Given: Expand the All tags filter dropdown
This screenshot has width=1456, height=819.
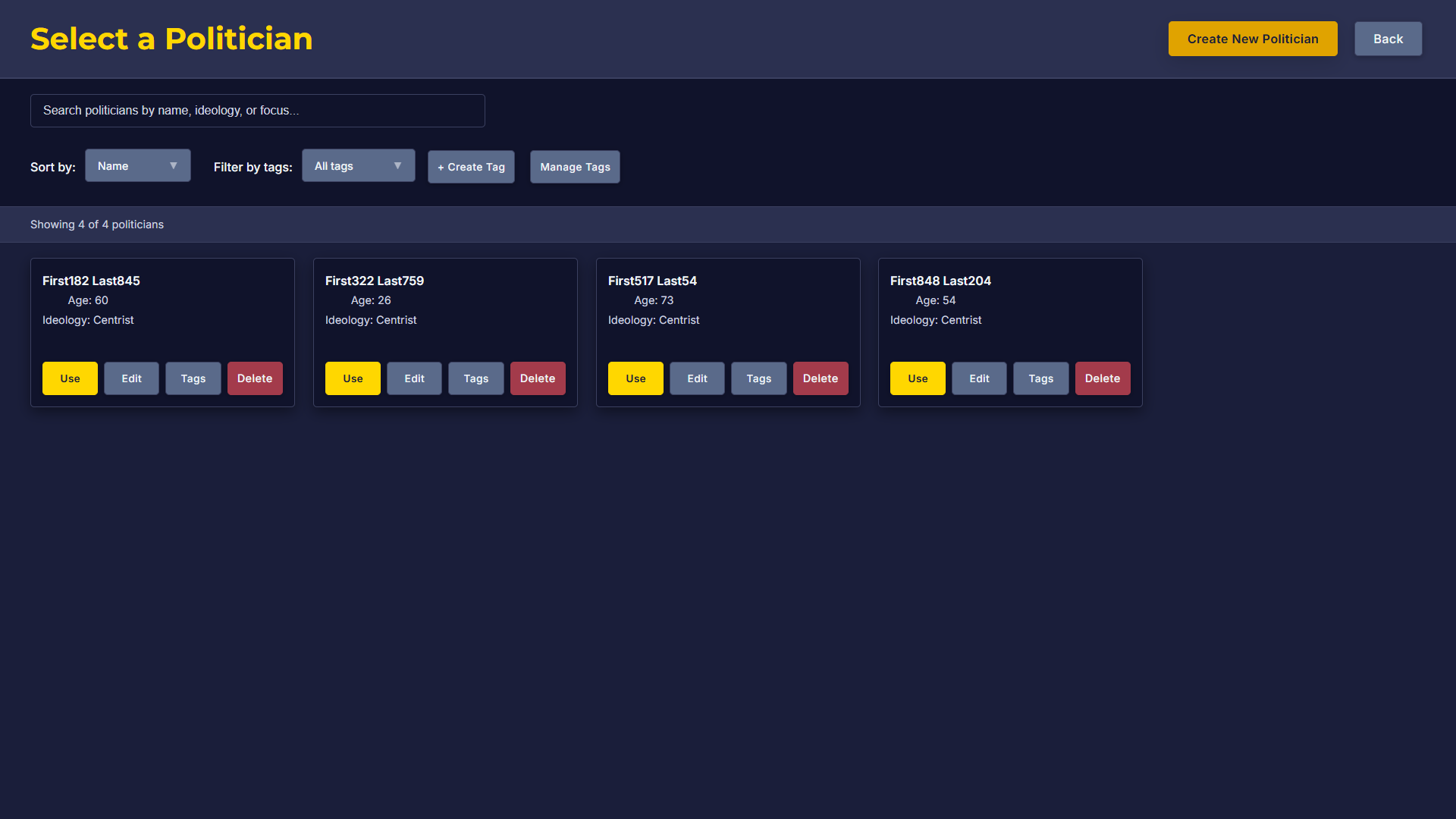Looking at the screenshot, I should pyautogui.click(x=358, y=165).
